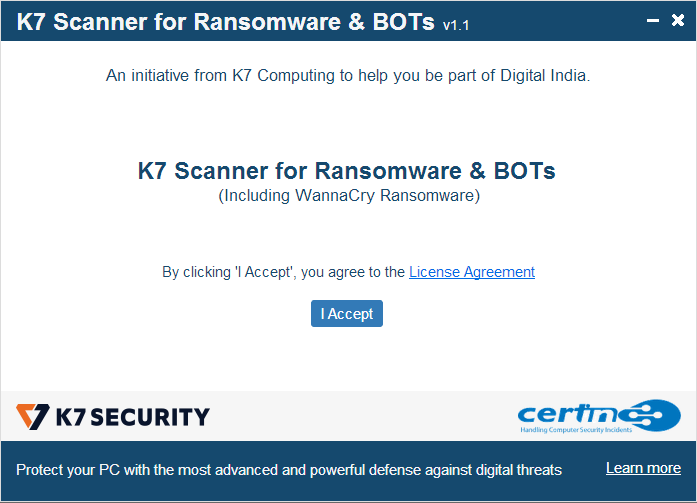This screenshot has height=503, width=697.
Task: Select the Digital India initiative sentence
Action: 348,76
